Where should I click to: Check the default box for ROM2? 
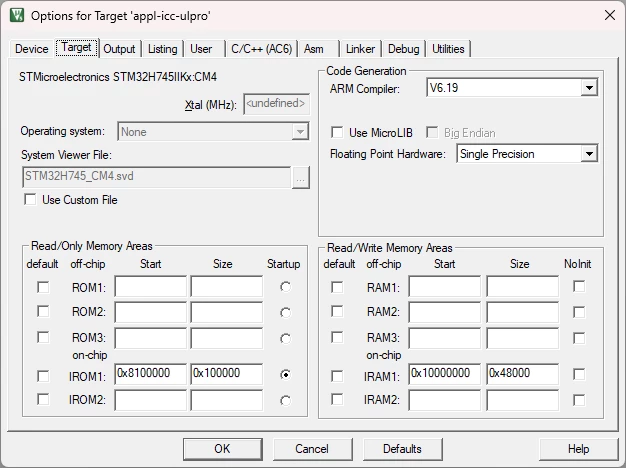pyautogui.click(x=43, y=311)
